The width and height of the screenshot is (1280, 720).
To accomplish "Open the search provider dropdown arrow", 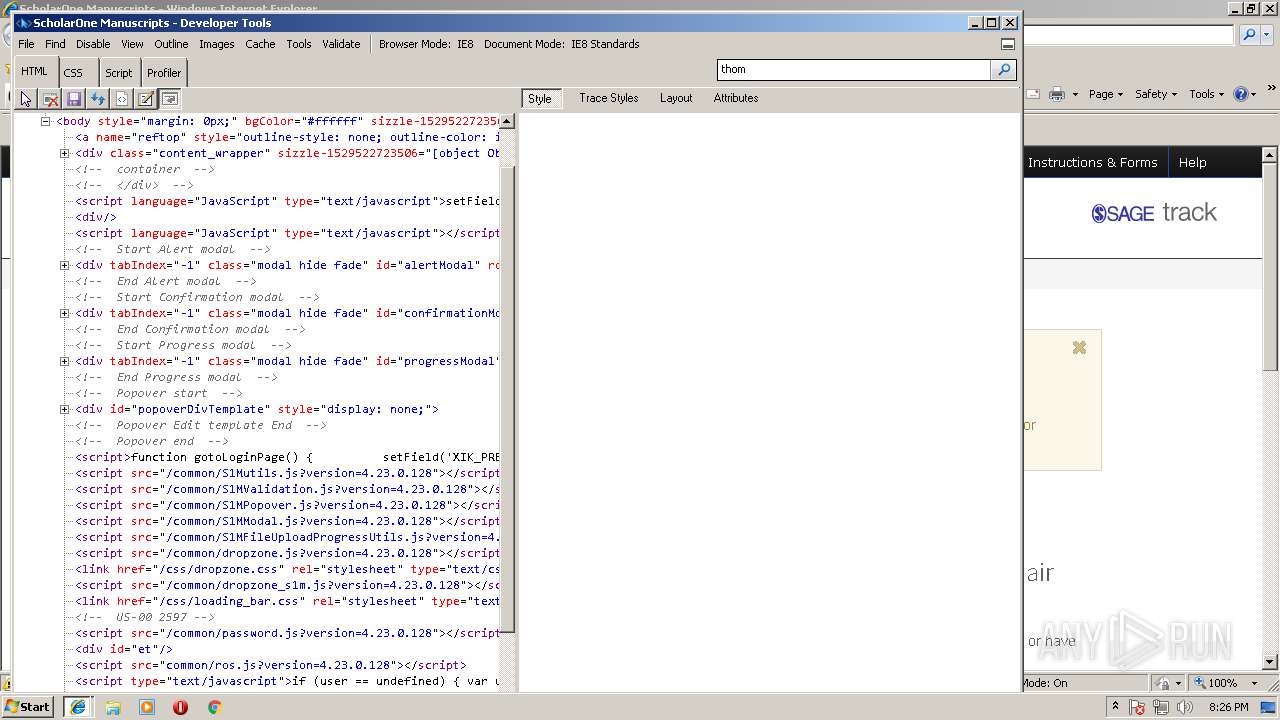I will click(x=1268, y=35).
